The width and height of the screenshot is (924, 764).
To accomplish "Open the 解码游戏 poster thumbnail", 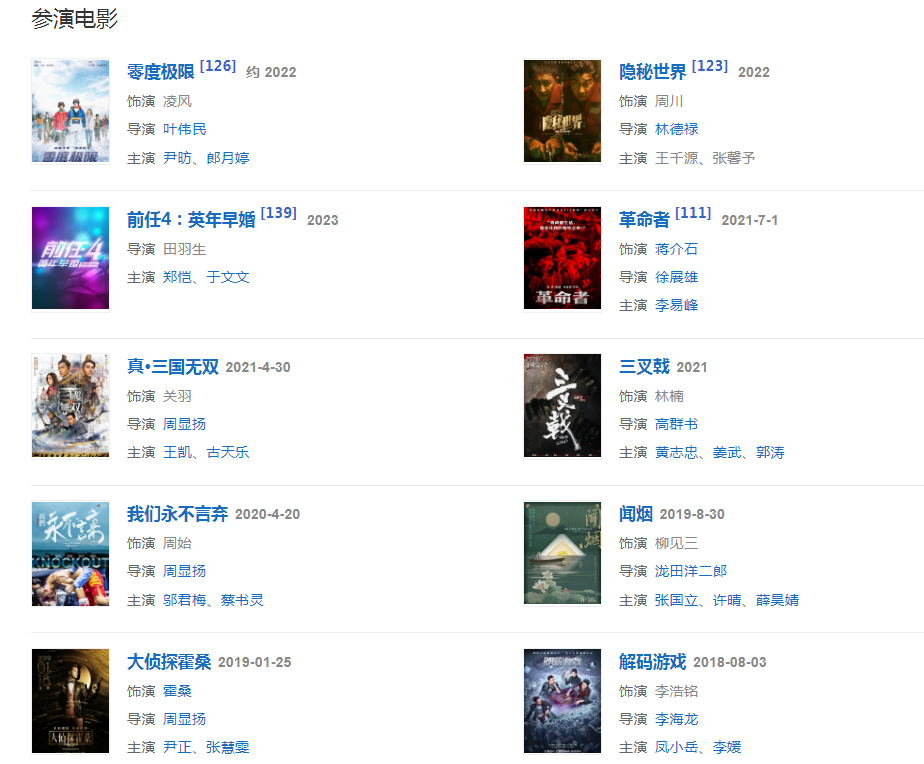I will coord(562,701).
